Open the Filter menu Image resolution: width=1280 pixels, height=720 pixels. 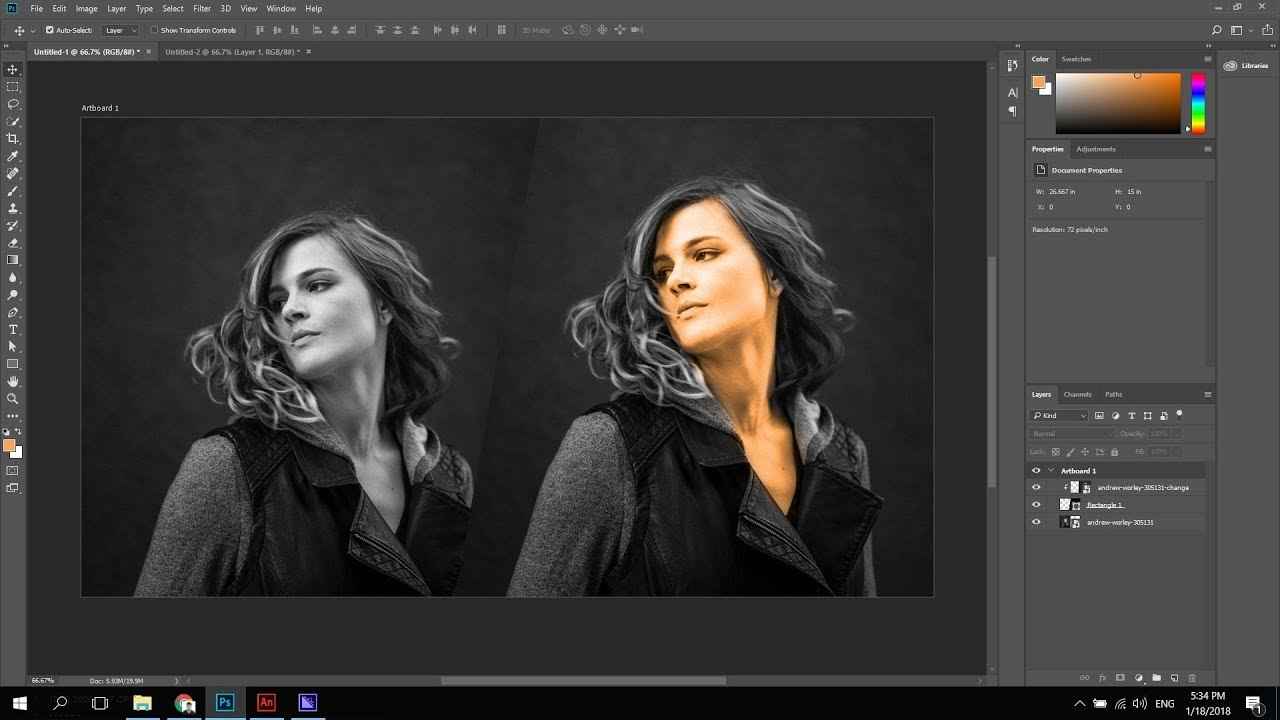coord(201,8)
